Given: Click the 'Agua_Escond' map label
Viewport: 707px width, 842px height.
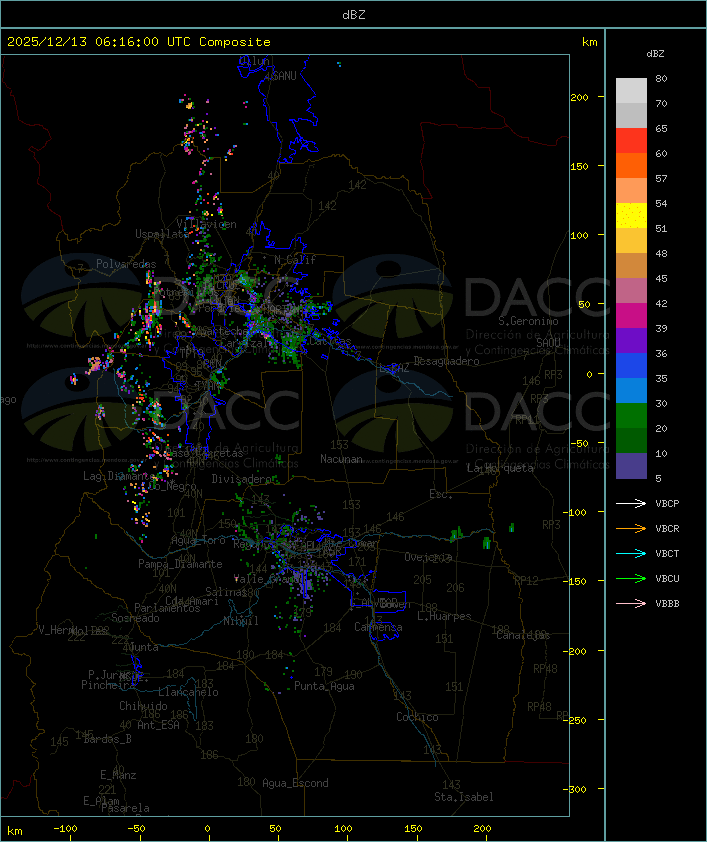Looking at the screenshot, I should tap(295, 783).
